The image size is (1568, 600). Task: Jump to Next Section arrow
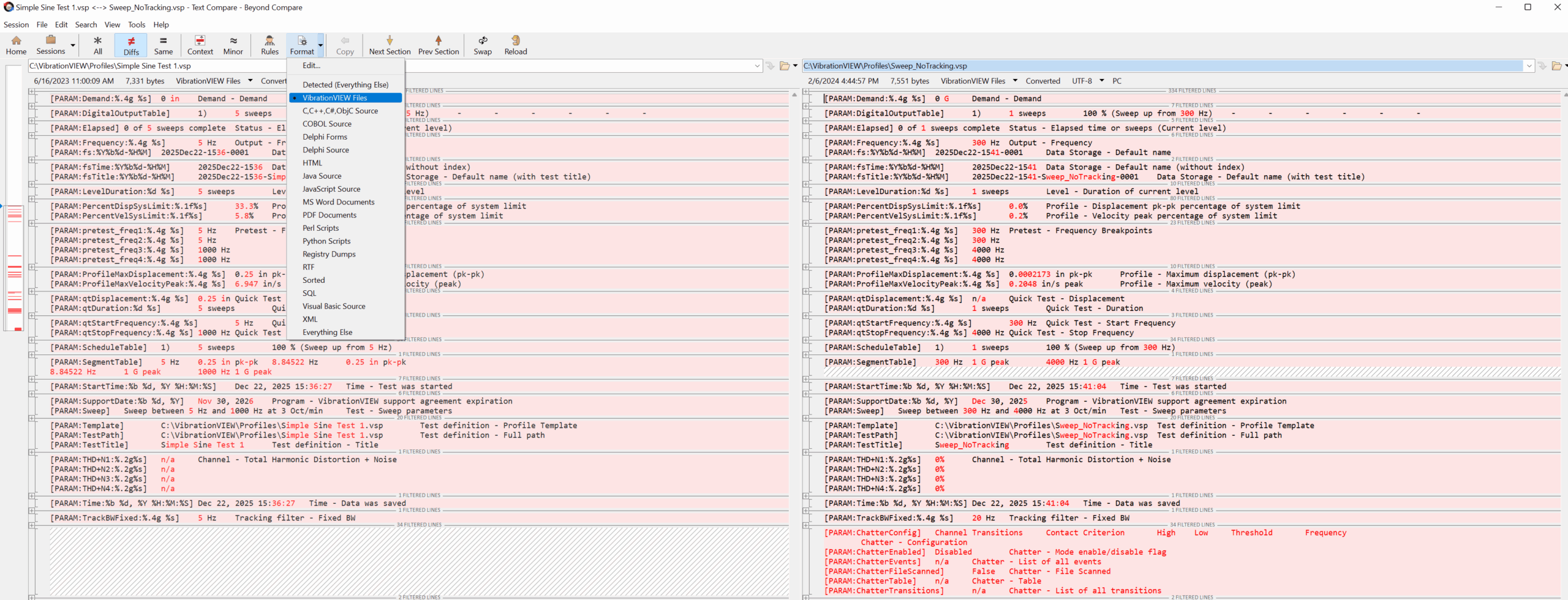point(390,45)
